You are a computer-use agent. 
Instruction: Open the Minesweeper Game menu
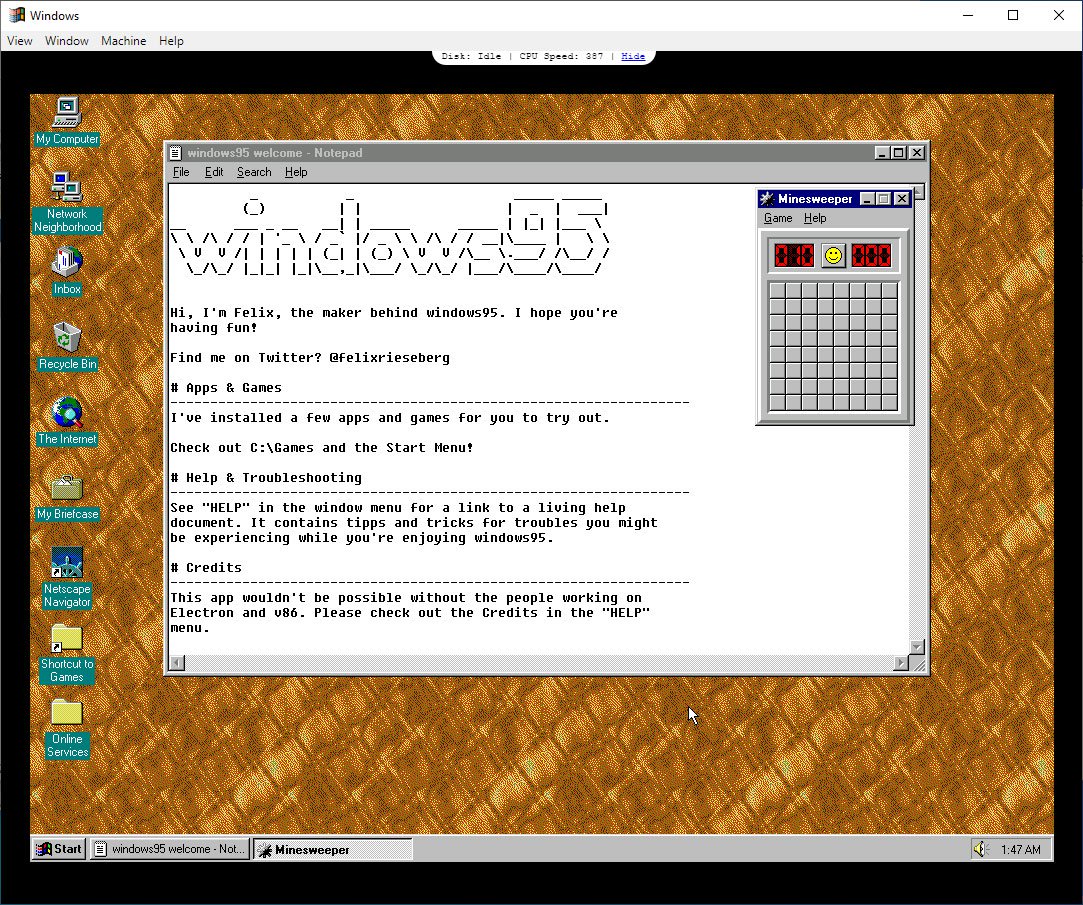pyautogui.click(x=778, y=218)
